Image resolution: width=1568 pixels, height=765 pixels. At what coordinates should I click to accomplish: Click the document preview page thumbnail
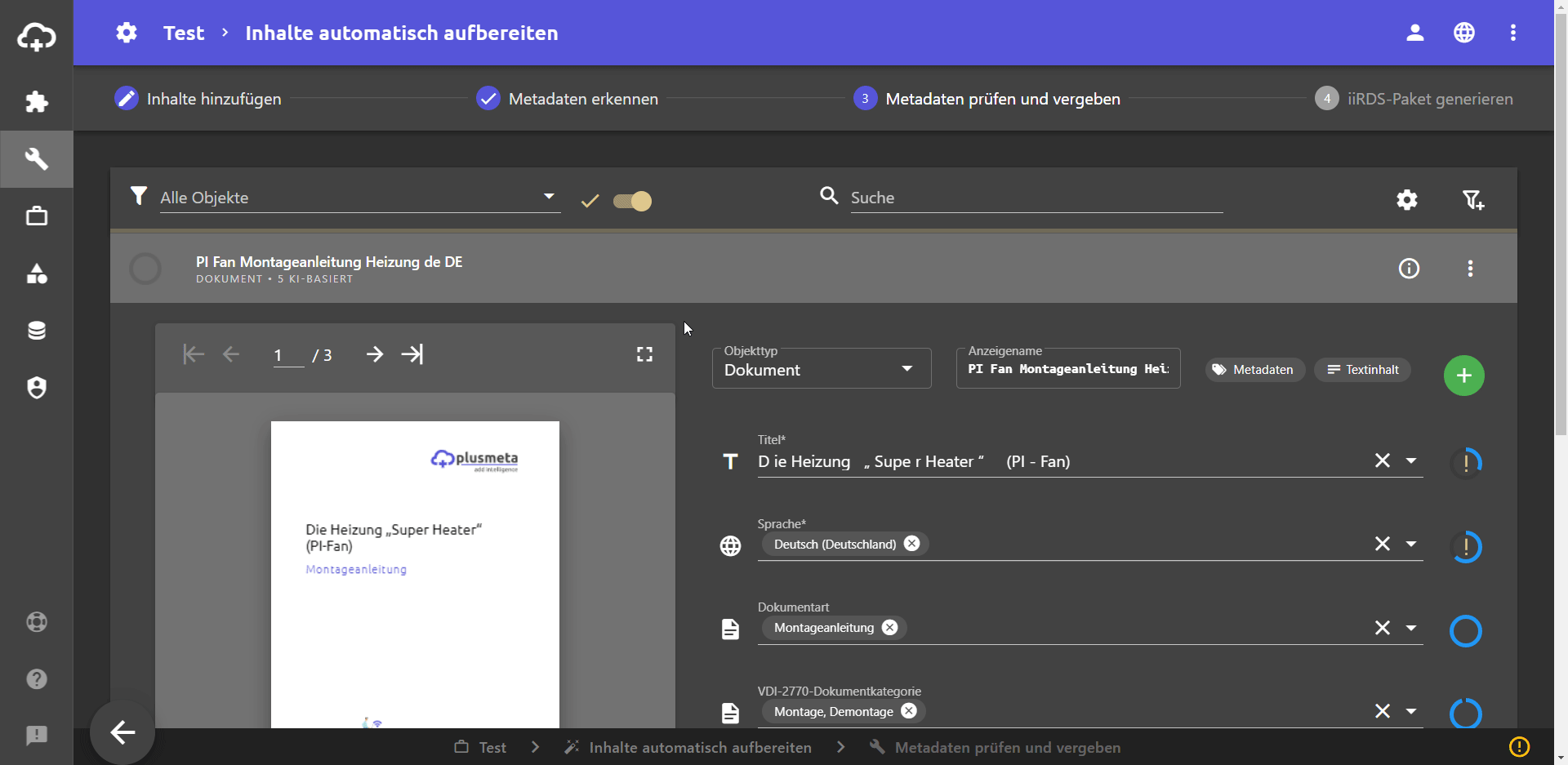(415, 575)
